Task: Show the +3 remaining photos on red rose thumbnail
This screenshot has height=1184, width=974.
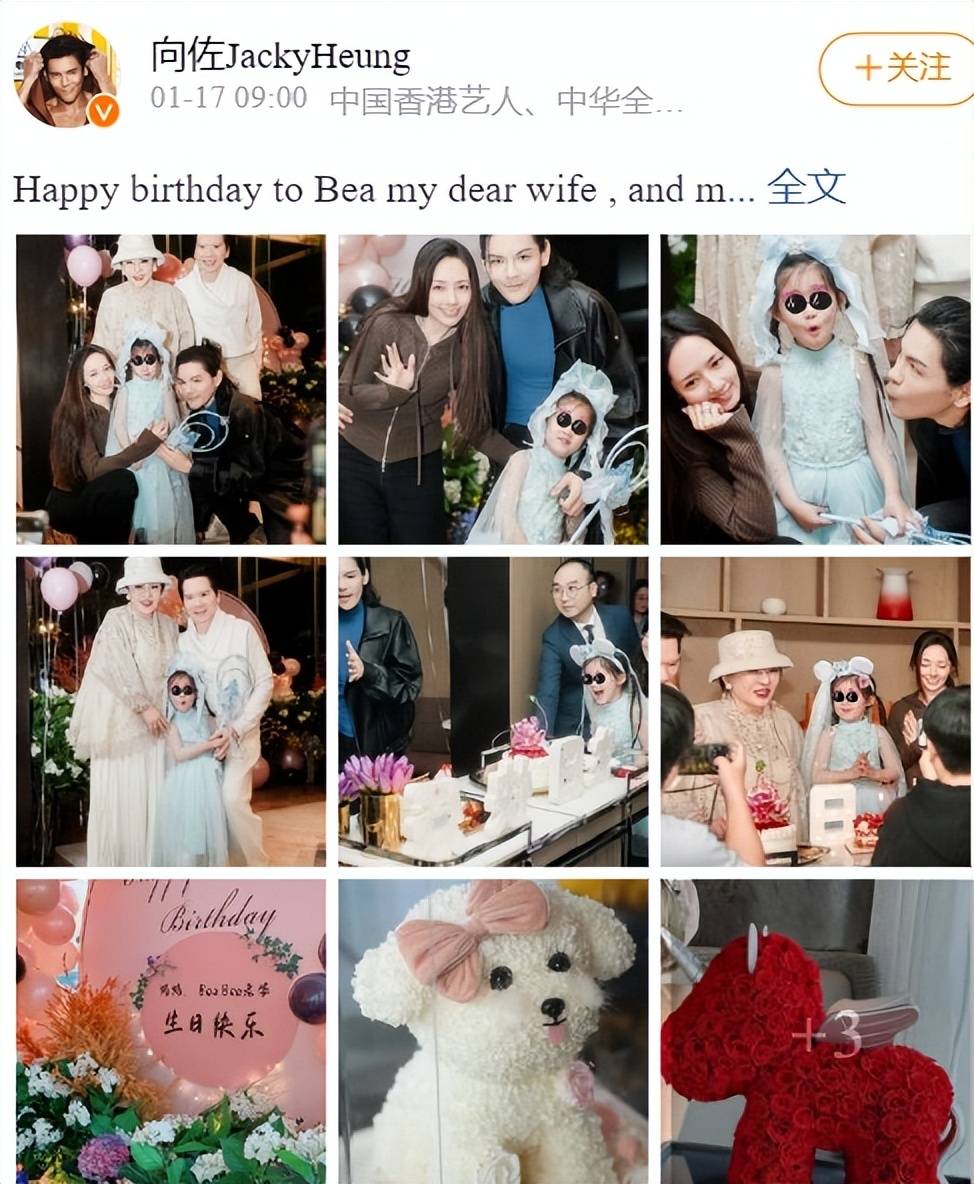Action: [827, 1035]
